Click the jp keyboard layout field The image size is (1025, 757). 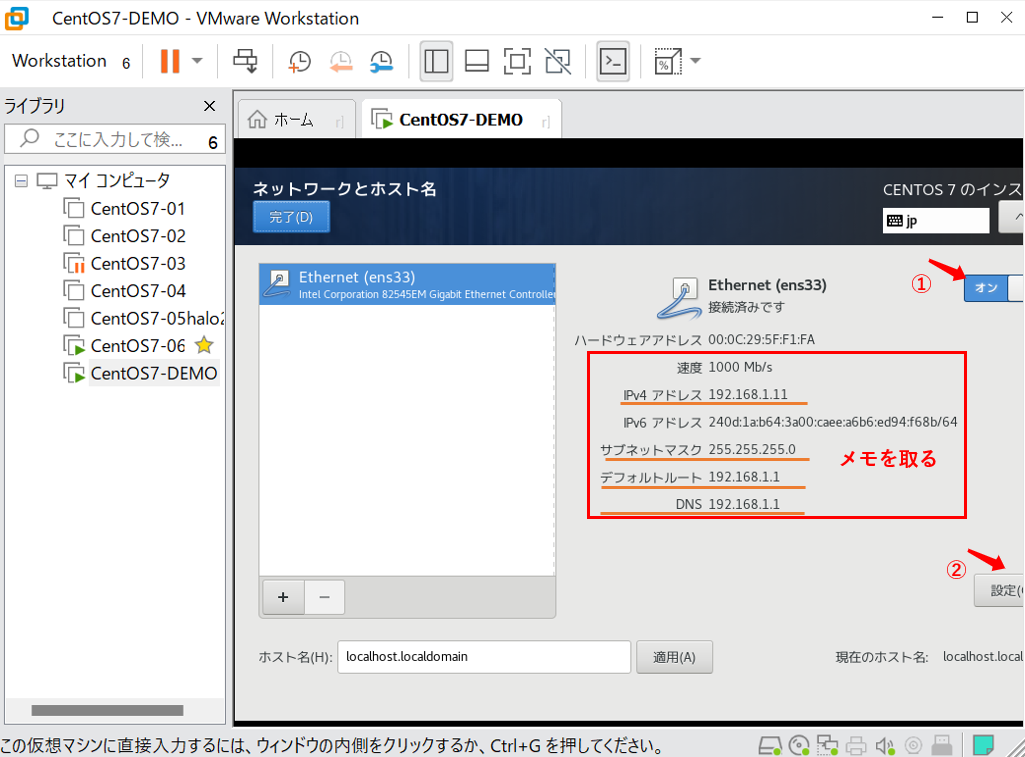935,220
